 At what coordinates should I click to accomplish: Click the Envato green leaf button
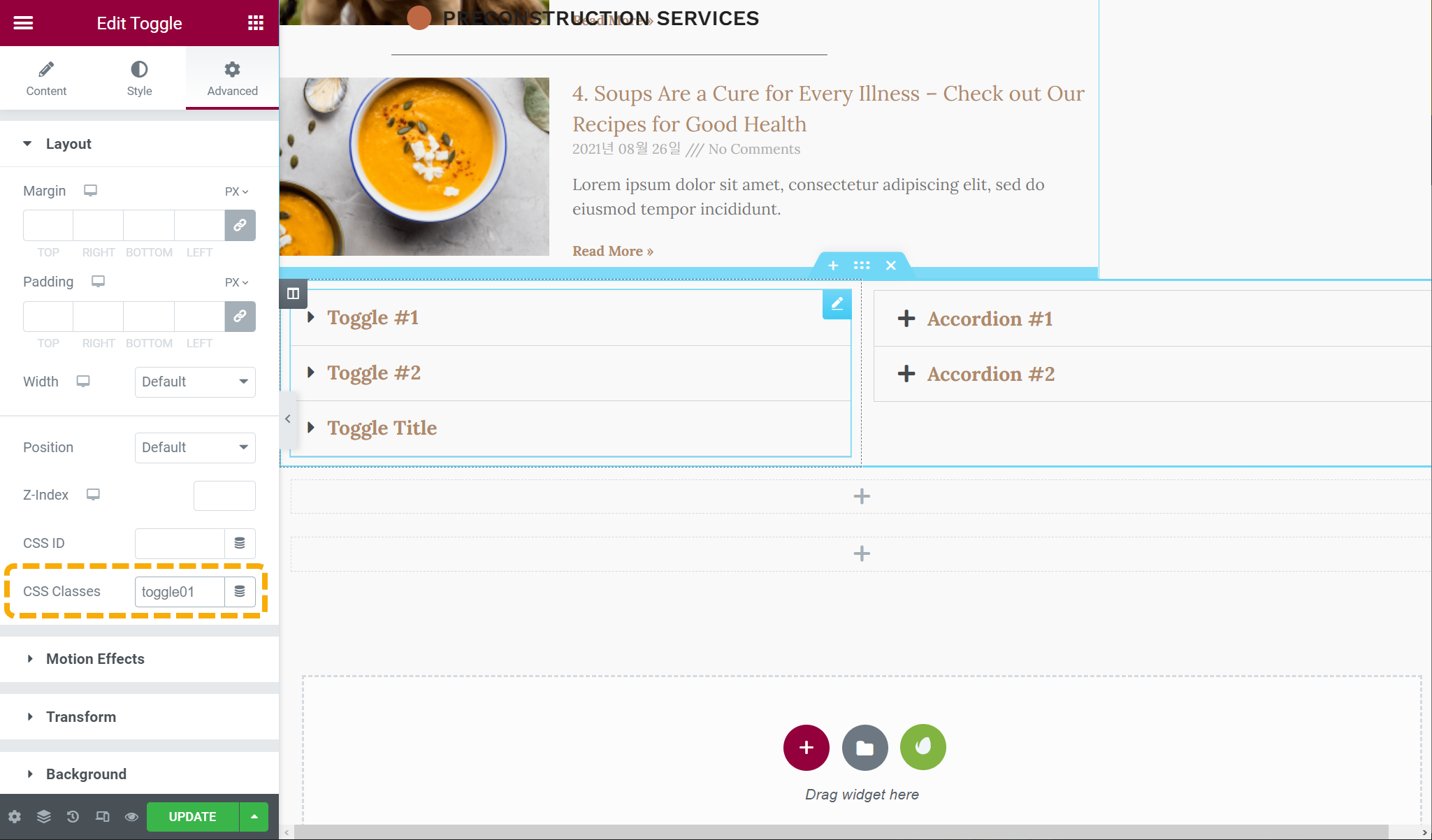923,747
